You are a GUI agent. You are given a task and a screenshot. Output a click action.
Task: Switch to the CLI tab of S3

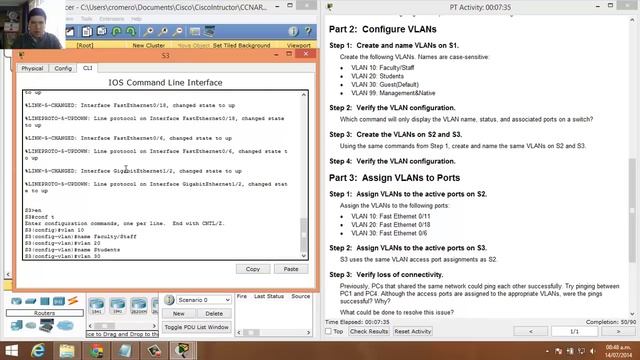pyautogui.click(x=88, y=68)
